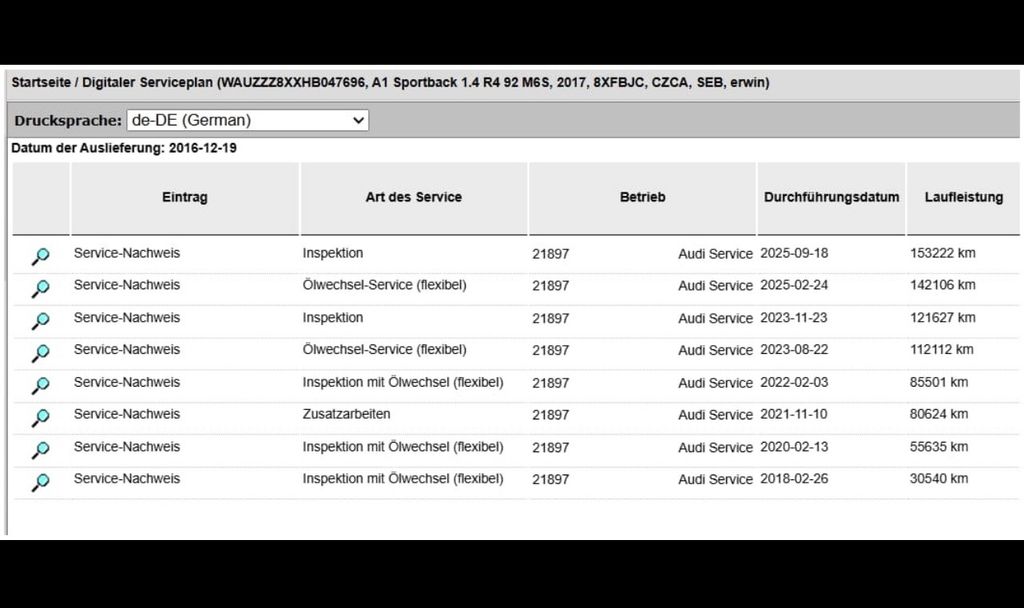Click the Laufleistung column header

pos(963,198)
